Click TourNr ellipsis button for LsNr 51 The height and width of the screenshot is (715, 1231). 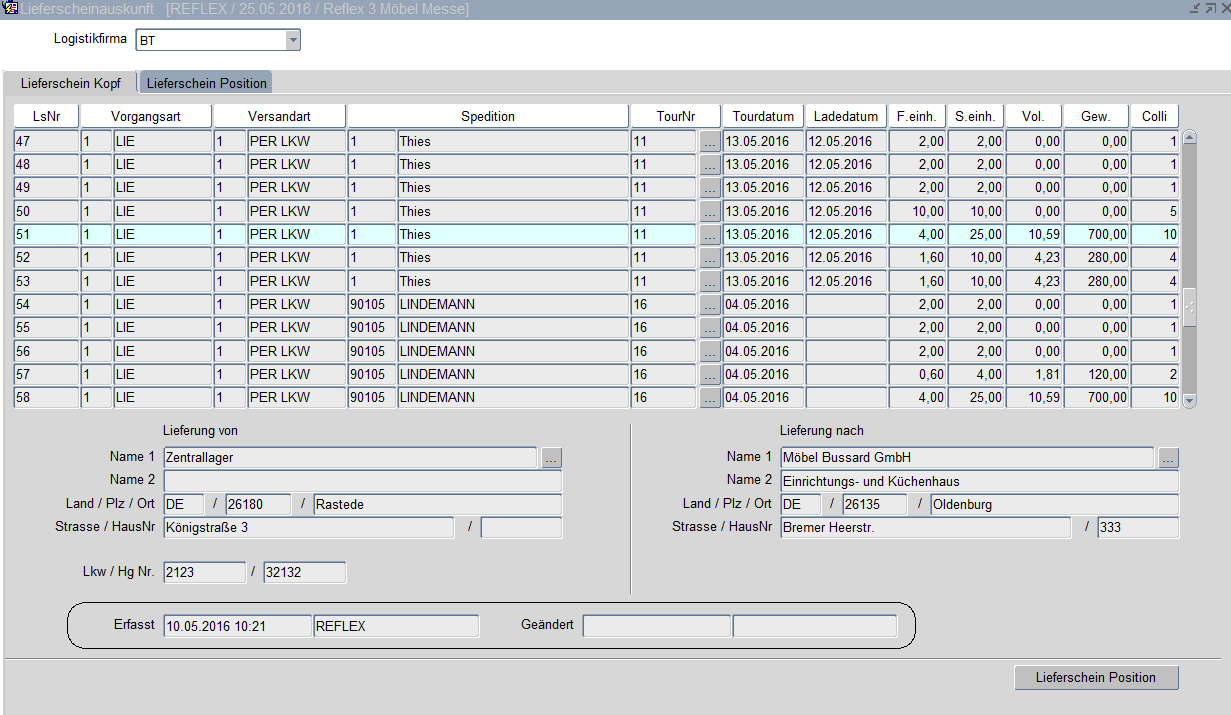pos(709,234)
